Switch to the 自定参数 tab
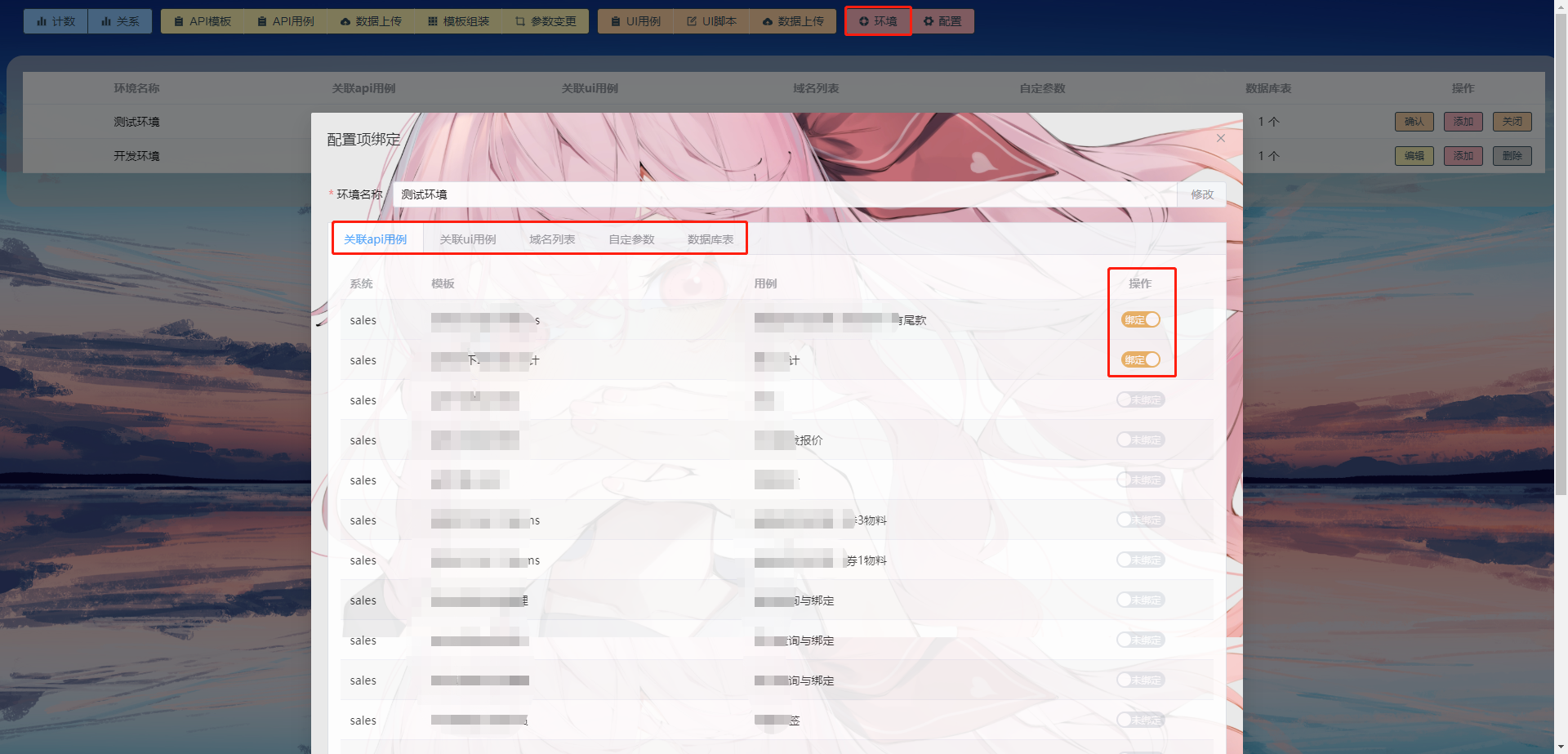Image resolution: width=1568 pixels, height=754 pixels. click(x=631, y=239)
